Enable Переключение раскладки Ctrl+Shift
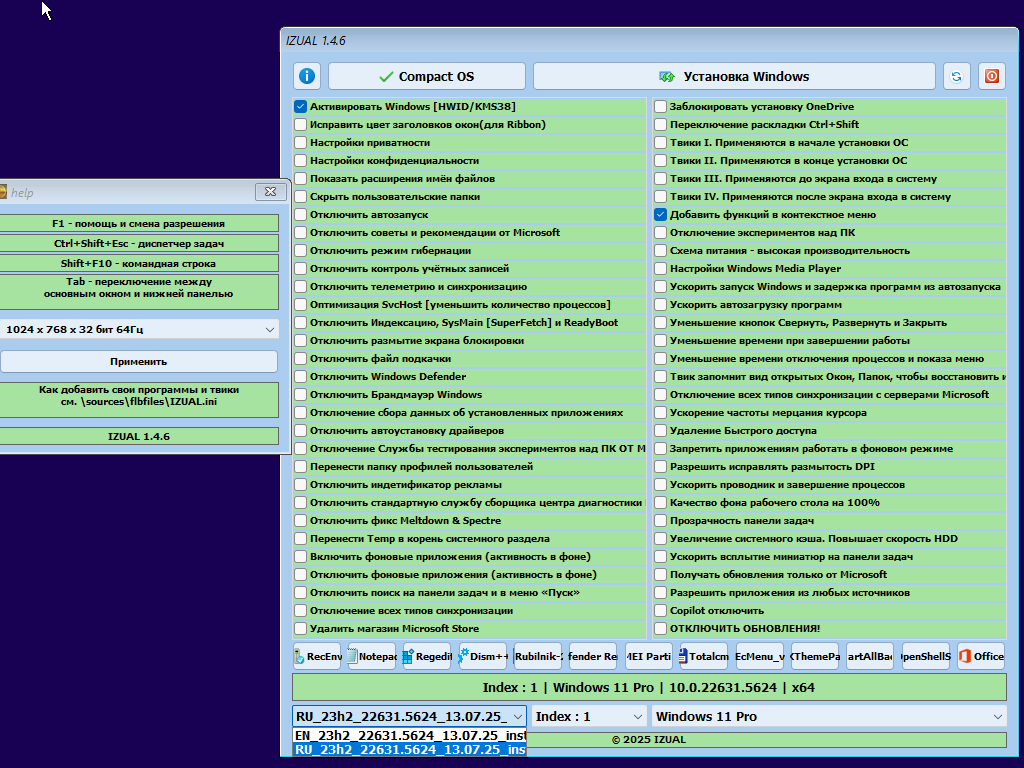 point(660,124)
